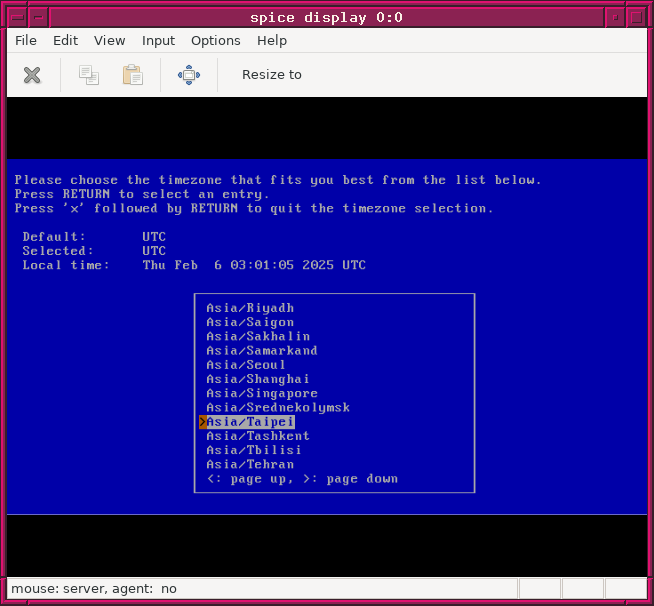This screenshot has height=606, width=654.
Task: Open the File menu
Action: pos(26,41)
